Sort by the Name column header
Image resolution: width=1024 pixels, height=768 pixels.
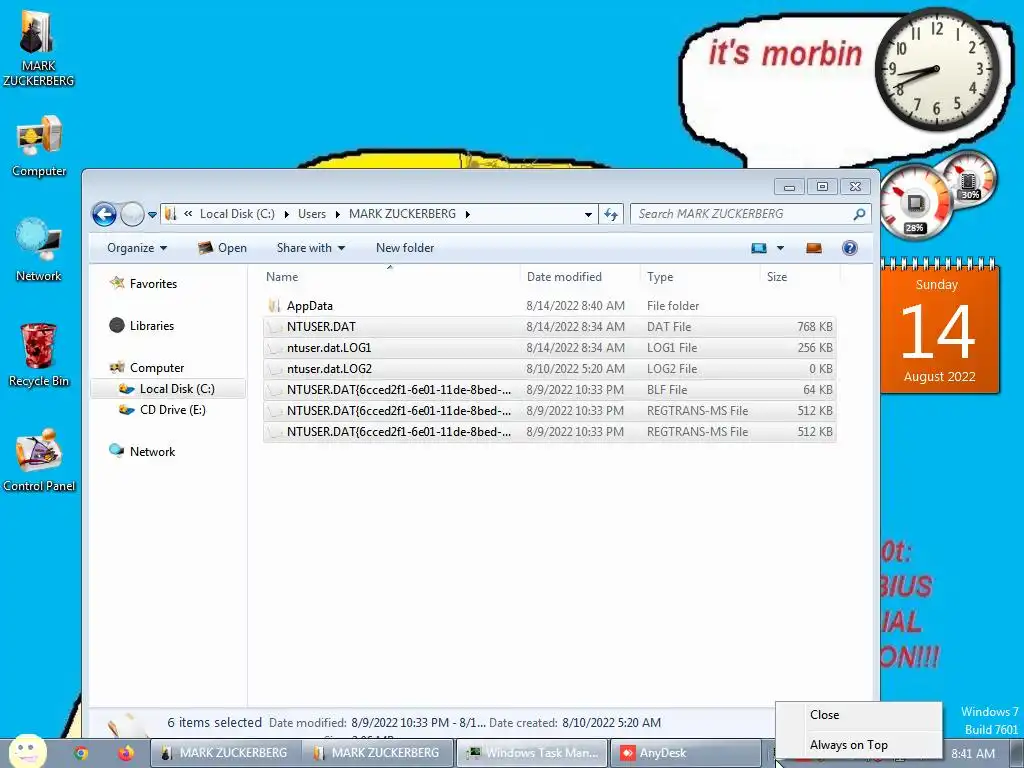coord(390,277)
